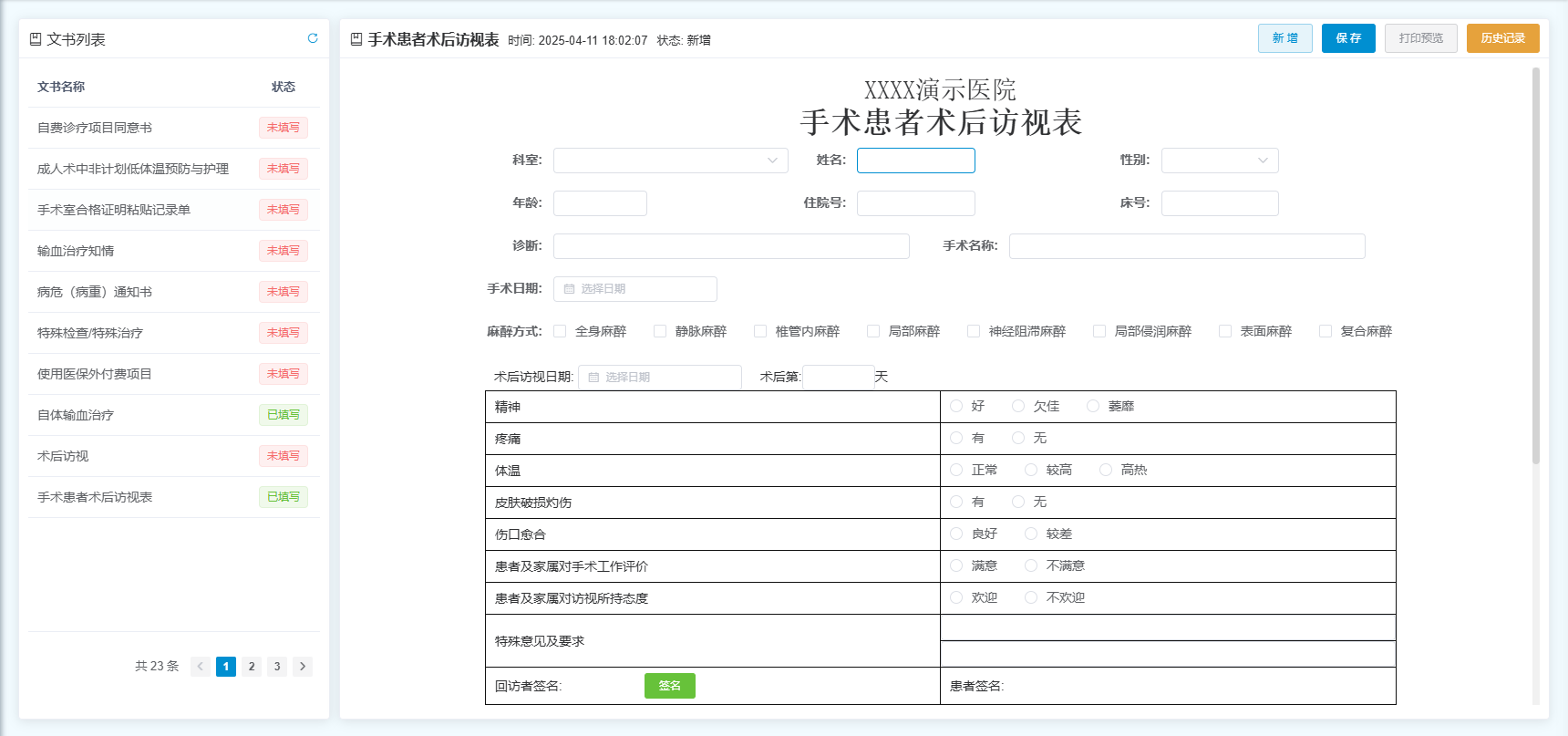The image size is (1568, 736).
Task: Click the document icon beside 文书列表 title
Action: (36, 39)
